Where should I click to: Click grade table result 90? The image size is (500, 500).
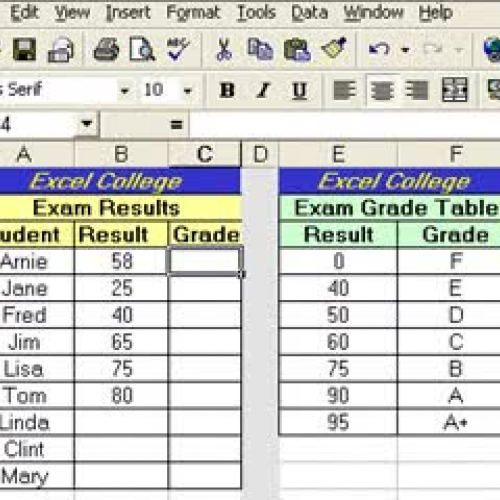(338, 396)
